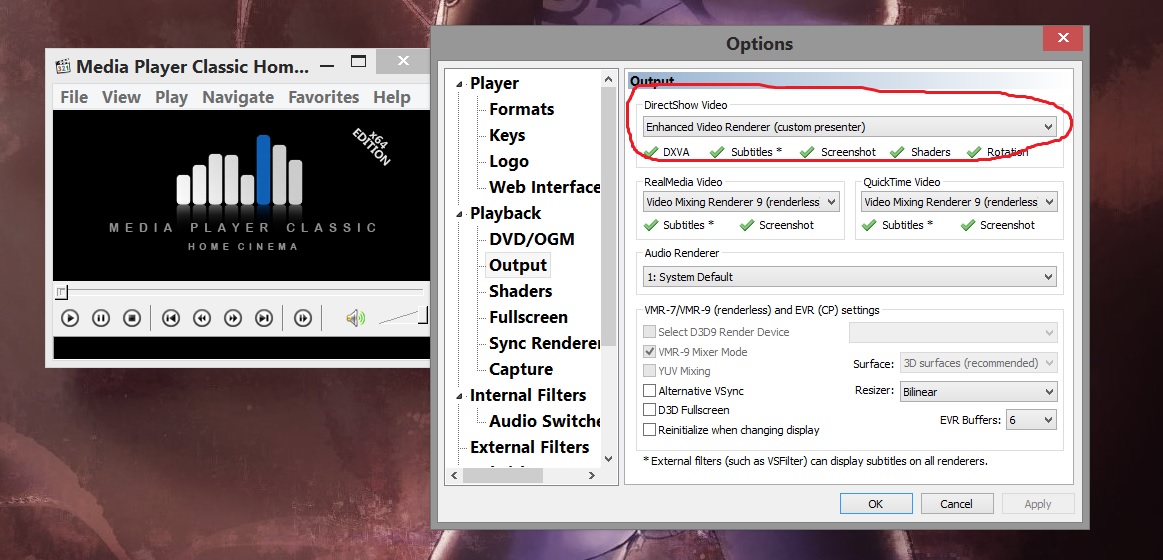1163x560 pixels.
Task: Click up arrow of options tree scrollbar
Action: pyautogui.click(x=609, y=79)
